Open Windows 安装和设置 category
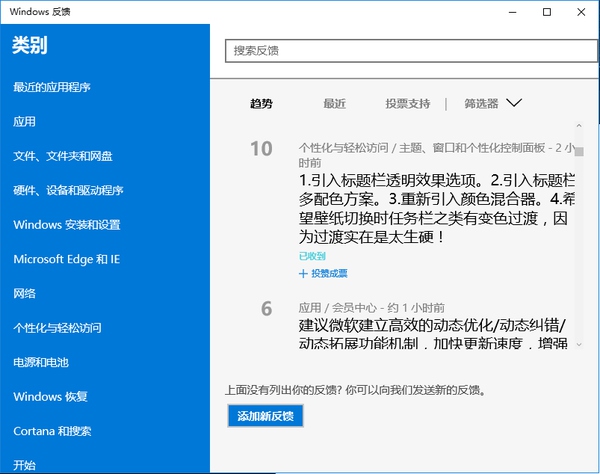The image size is (600, 474). [x=67, y=225]
